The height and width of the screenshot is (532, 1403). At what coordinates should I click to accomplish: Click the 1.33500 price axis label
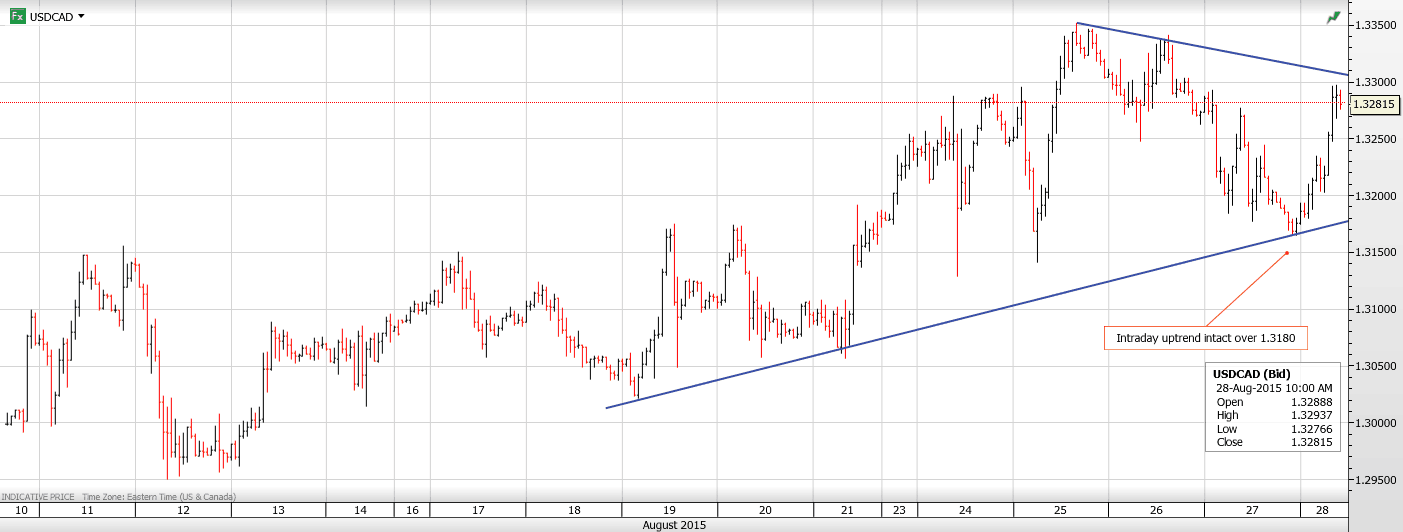(1373, 25)
